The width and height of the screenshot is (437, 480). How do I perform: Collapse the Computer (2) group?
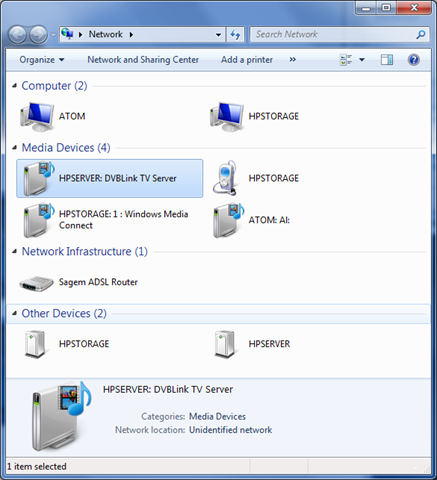coord(14,86)
